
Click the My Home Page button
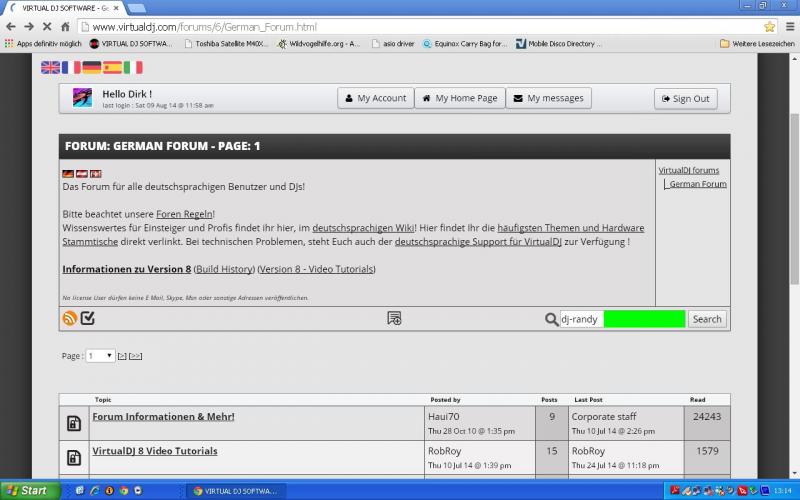(x=460, y=98)
